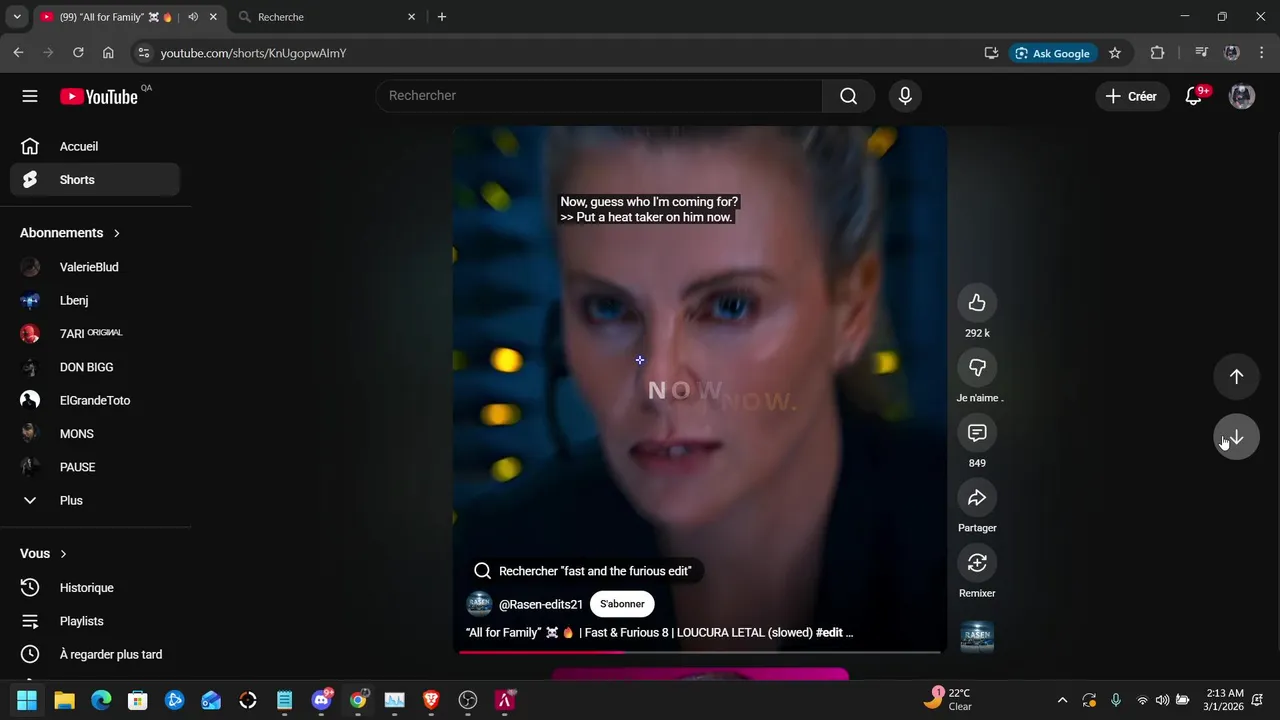This screenshot has height=720, width=1280.
Task: Open the browser home page
Action: (108, 53)
